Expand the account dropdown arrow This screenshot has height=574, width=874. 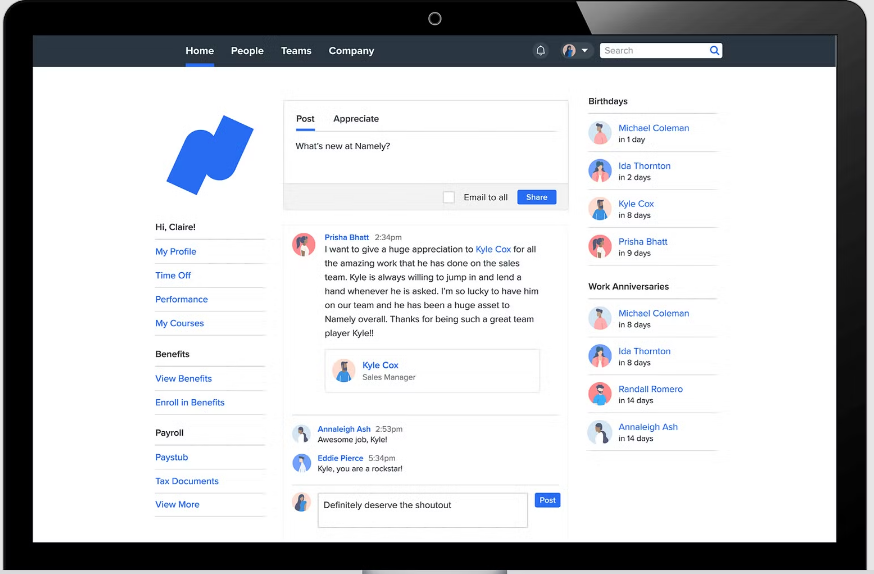click(585, 51)
